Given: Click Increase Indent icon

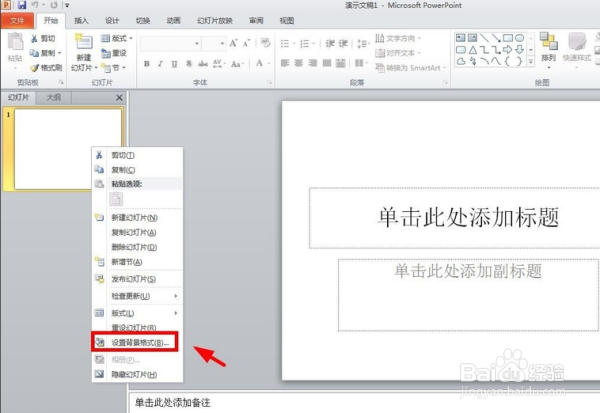Looking at the screenshot, I should (x=343, y=43).
